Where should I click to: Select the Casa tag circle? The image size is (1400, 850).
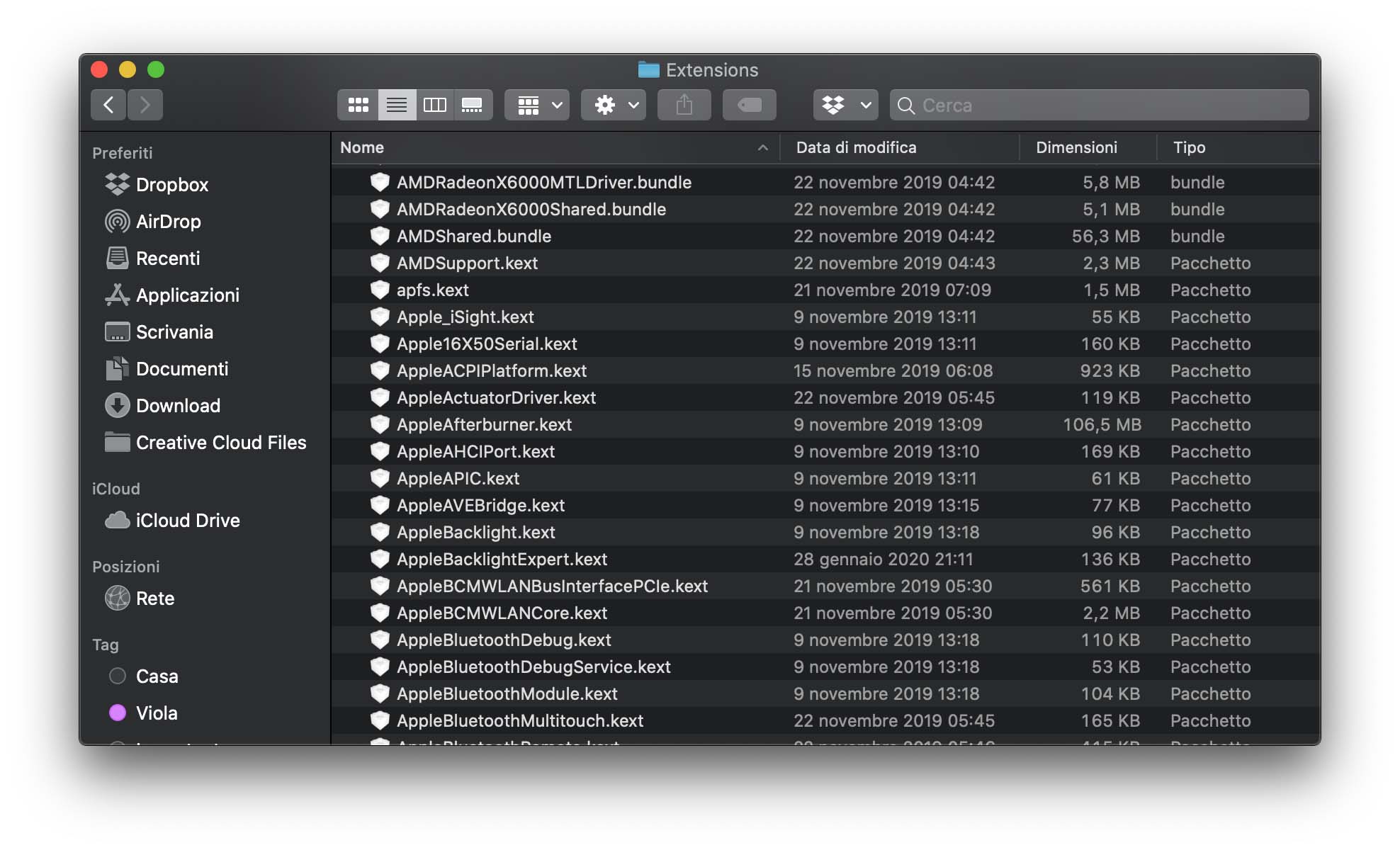coord(118,676)
